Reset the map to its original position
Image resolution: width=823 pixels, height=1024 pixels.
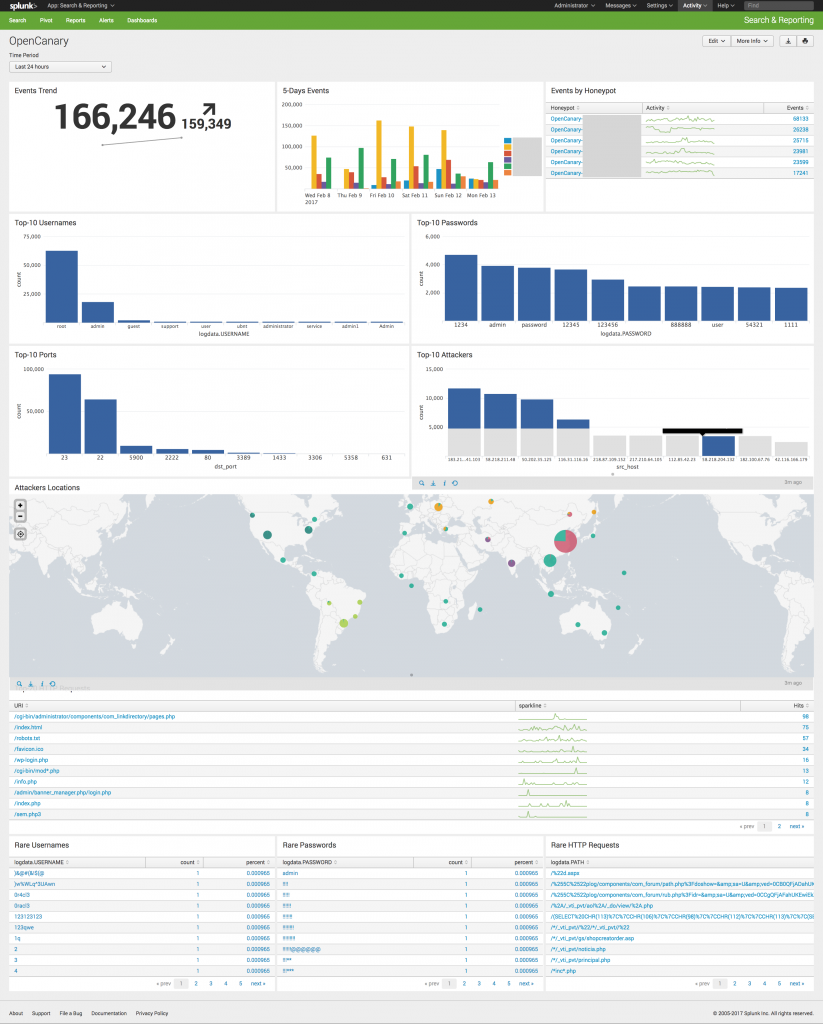click(20, 534)
